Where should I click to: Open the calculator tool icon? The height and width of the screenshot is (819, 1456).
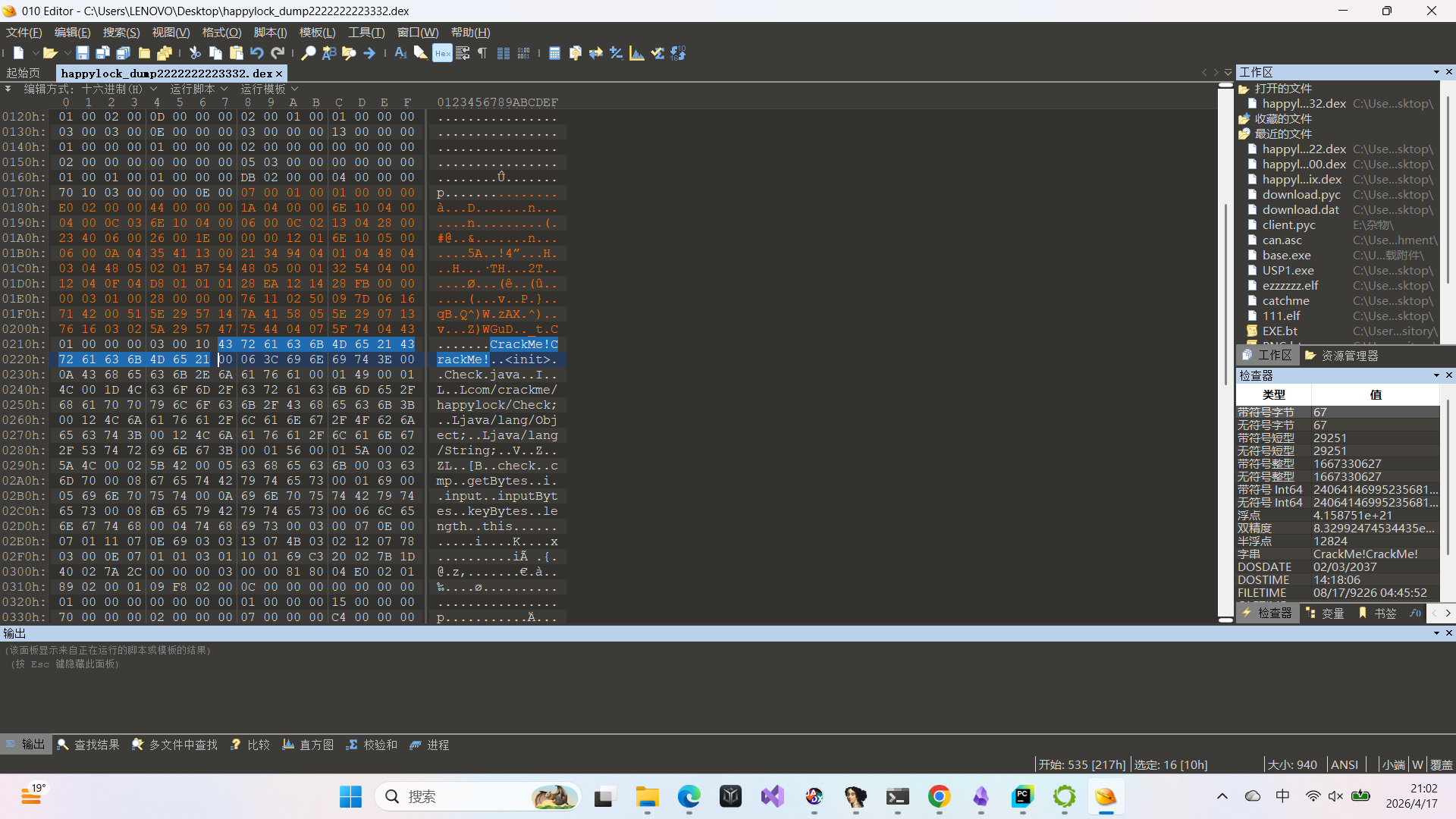click(554, 53)
